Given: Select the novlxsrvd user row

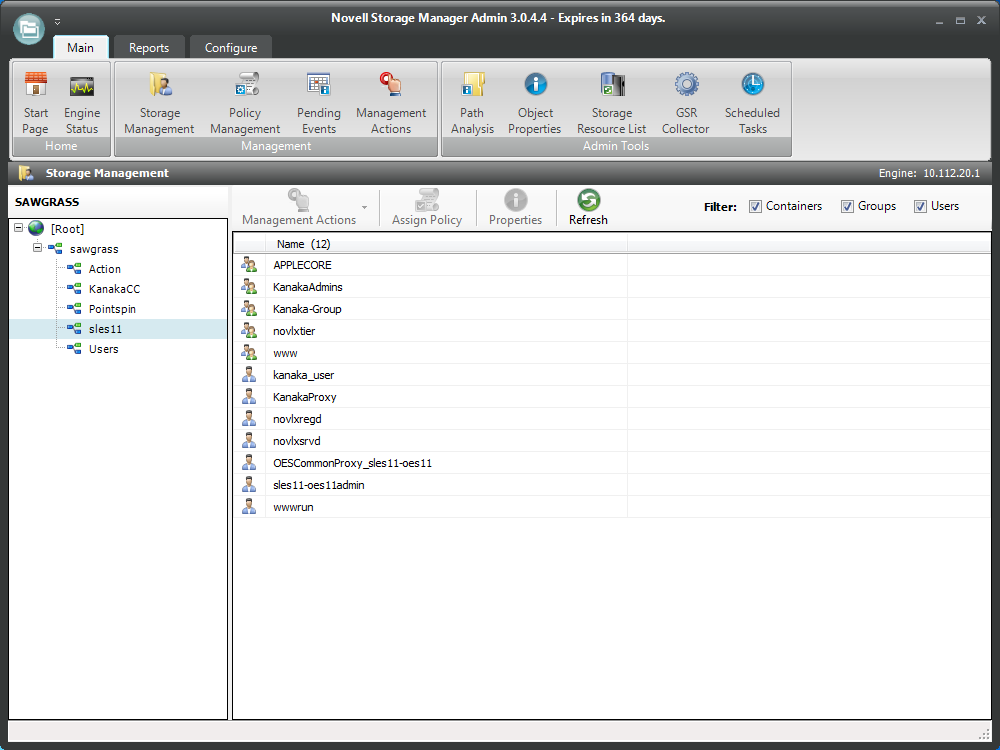Looking at the screenshot, I should click(612, 441).
